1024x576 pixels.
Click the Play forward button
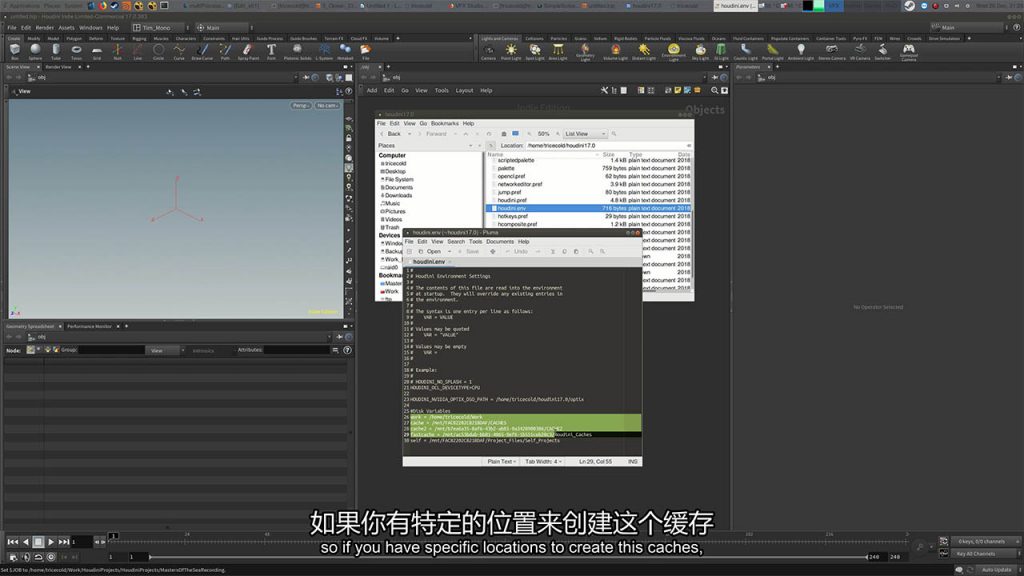coord(50,541)
